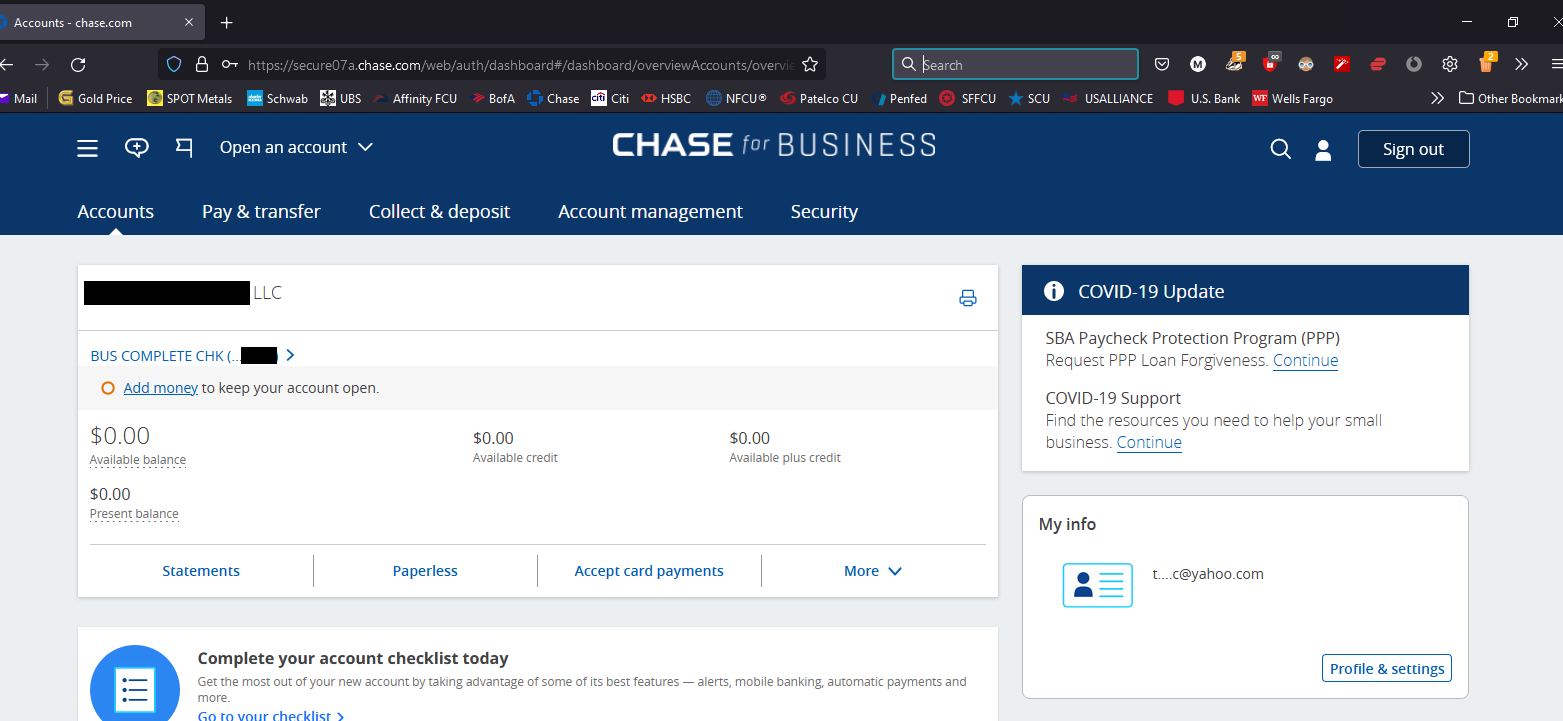
Task: Expand the Open an account dropdown
Action: click(296, 148)
